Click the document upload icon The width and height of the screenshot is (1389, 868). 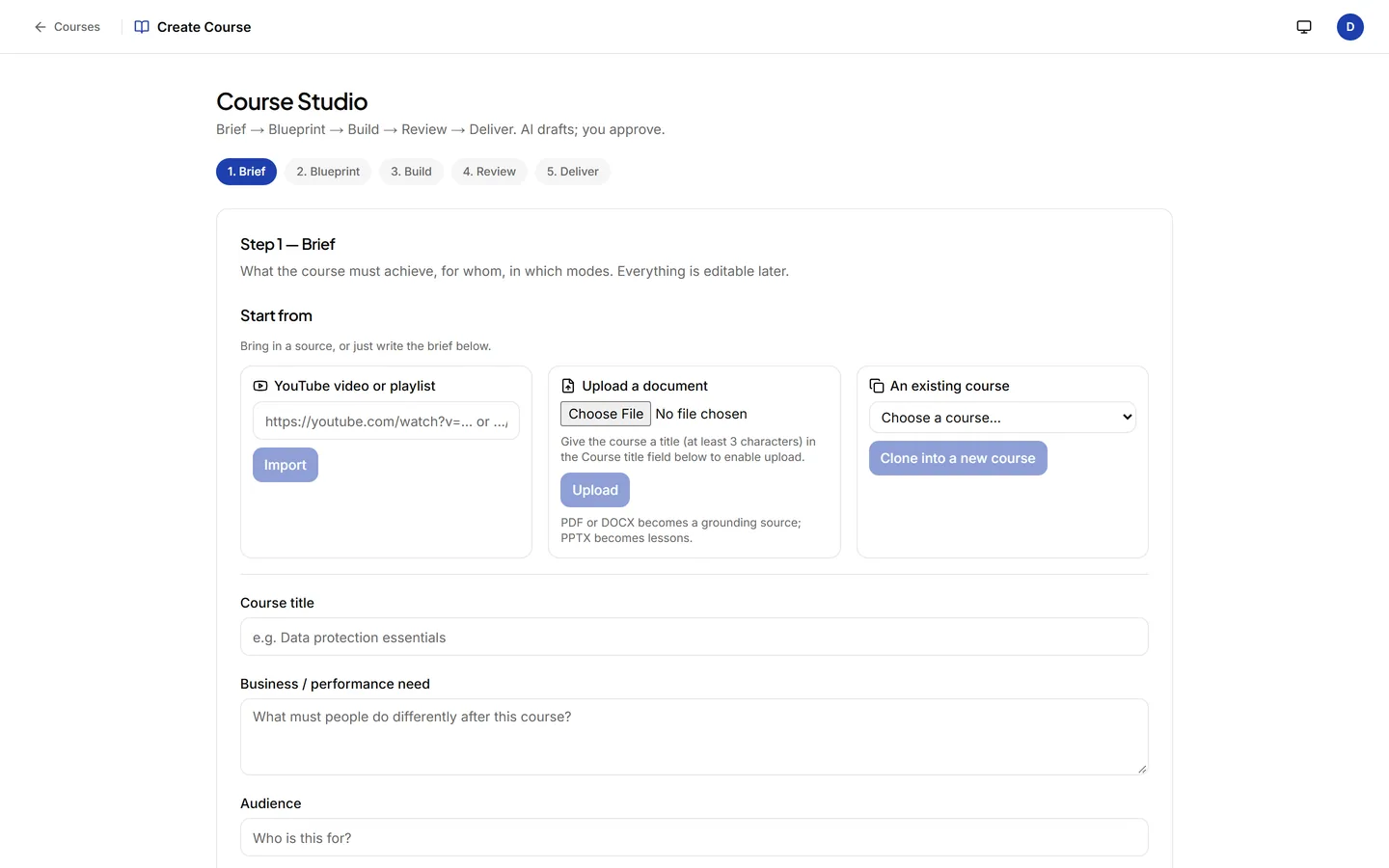568,386
